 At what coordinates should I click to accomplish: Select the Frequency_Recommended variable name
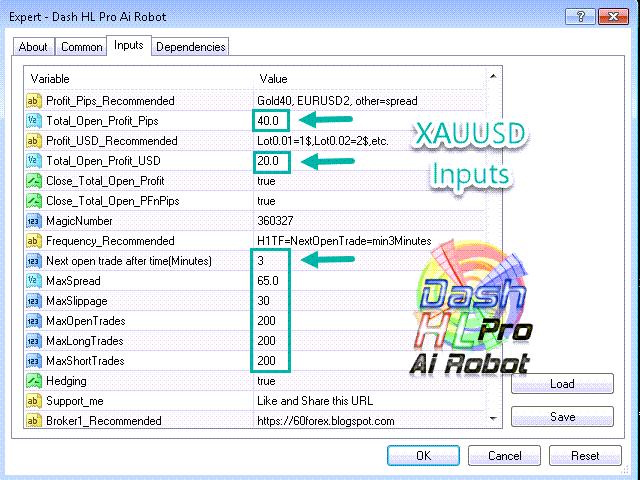point(110,241)
